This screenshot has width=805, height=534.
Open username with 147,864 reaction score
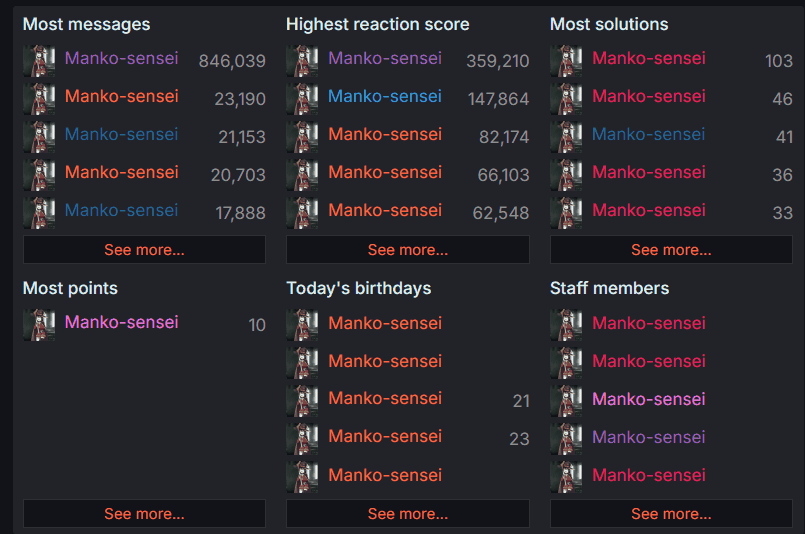click(385, 96)
